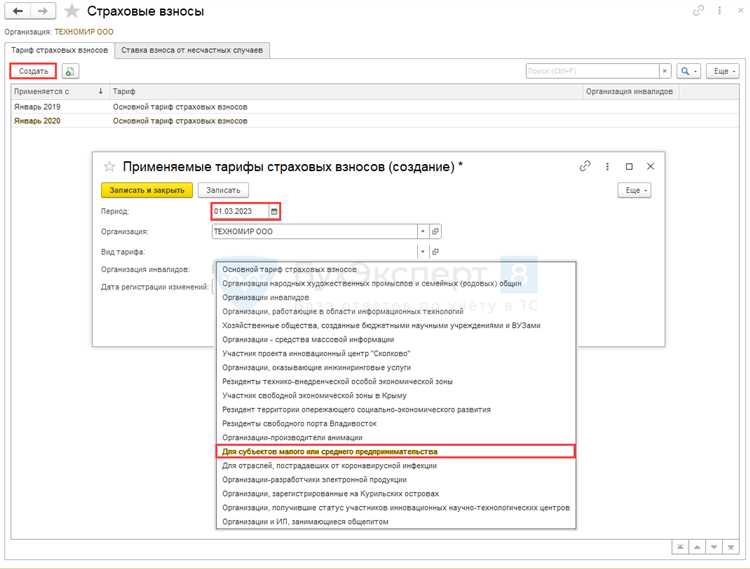Click Записать и закрыть button
Image resolution: width=750 pixels, height=569 pixels.
[147, 190]
